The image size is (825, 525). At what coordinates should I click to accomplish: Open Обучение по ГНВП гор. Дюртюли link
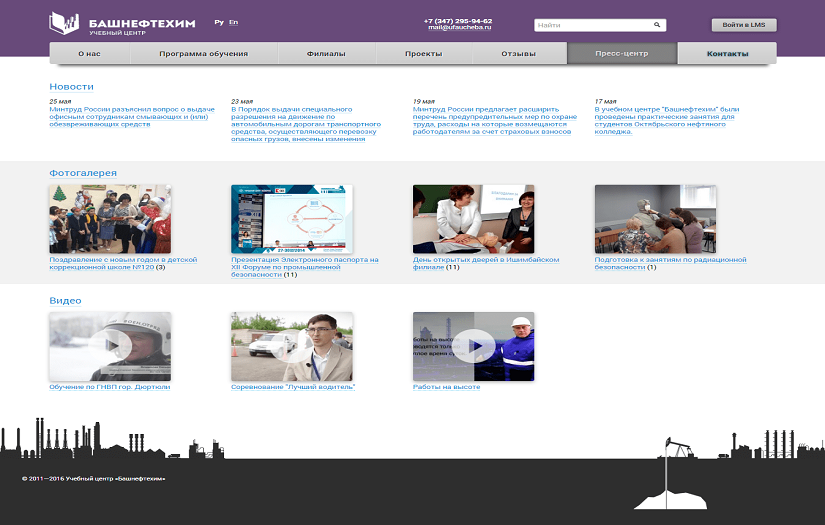tap(110, 387)
